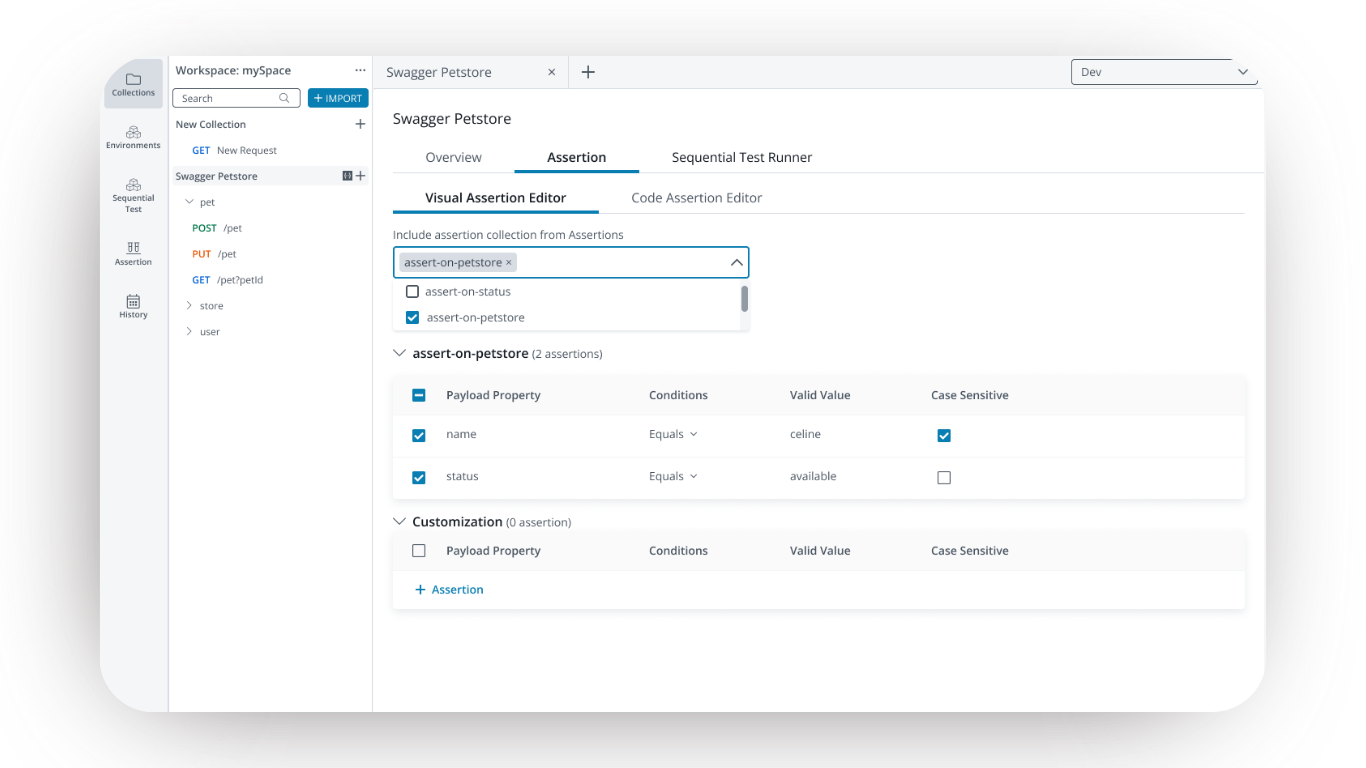Collapse the assertion collection dropdown arrow
This screenshot has height=768, width=1366.
point(737,263)
